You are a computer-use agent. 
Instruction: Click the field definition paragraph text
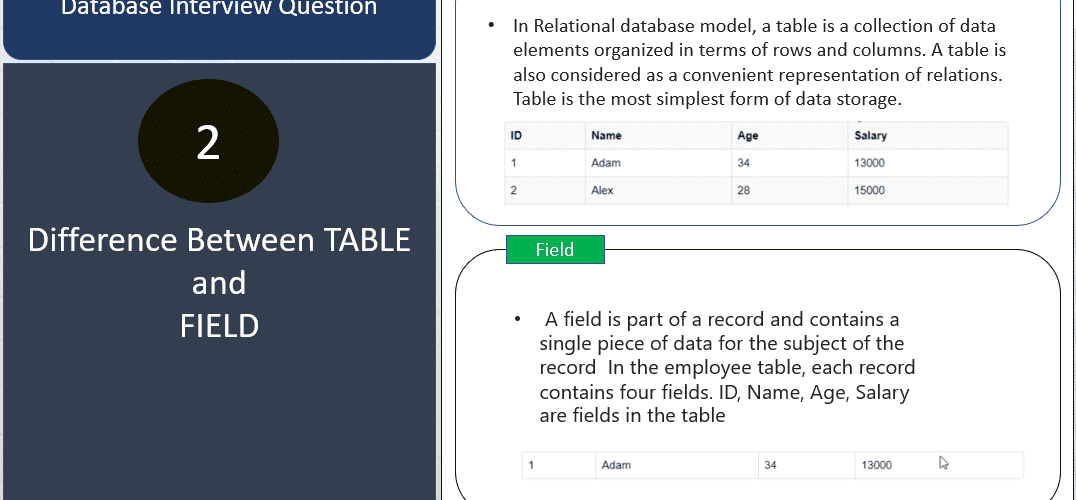pyautogui.click(x=727, y=368)
